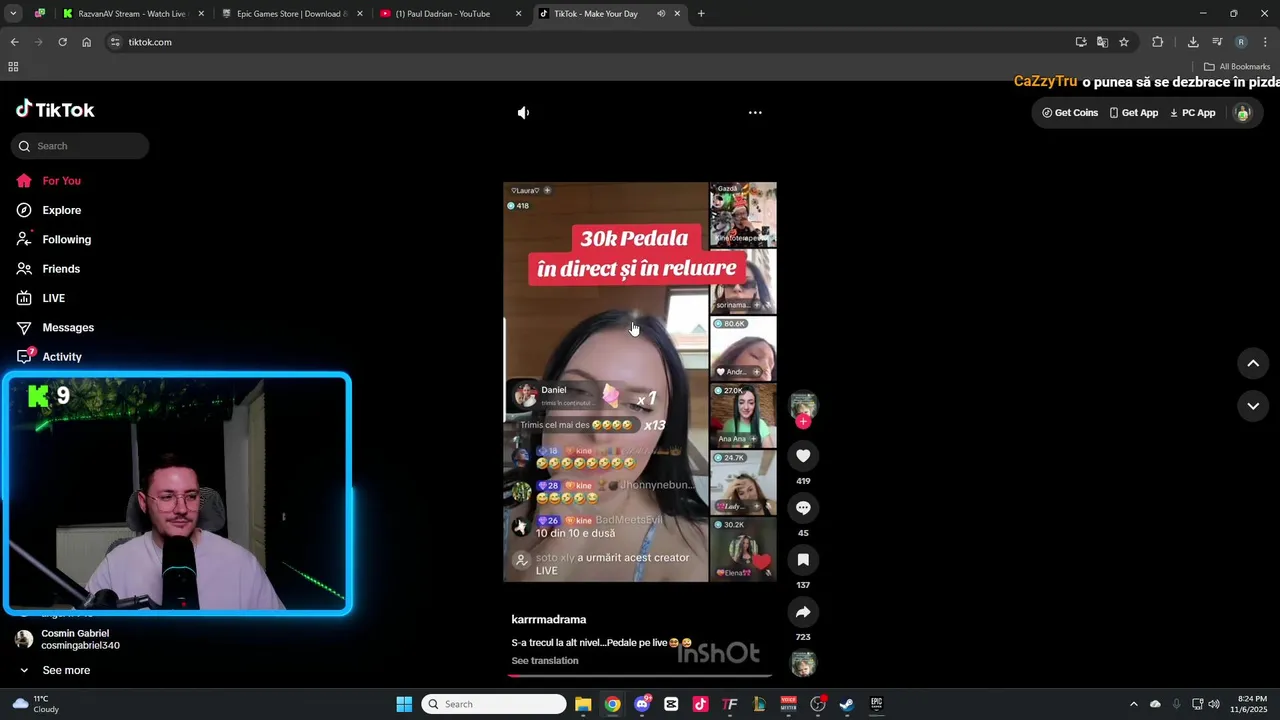Open the Ana Ana live thumbnail
This screenshot has height=720, width=1280.
coord(743,416)
